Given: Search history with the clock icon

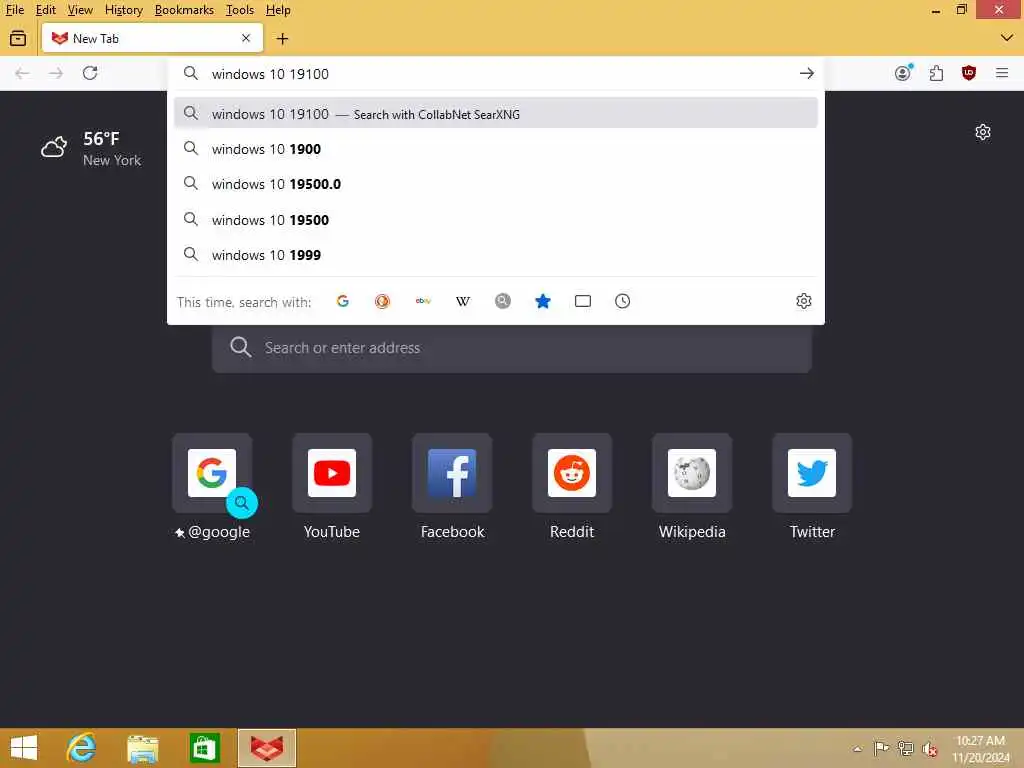Looking at the screenshot, I should tap(622, 301).
